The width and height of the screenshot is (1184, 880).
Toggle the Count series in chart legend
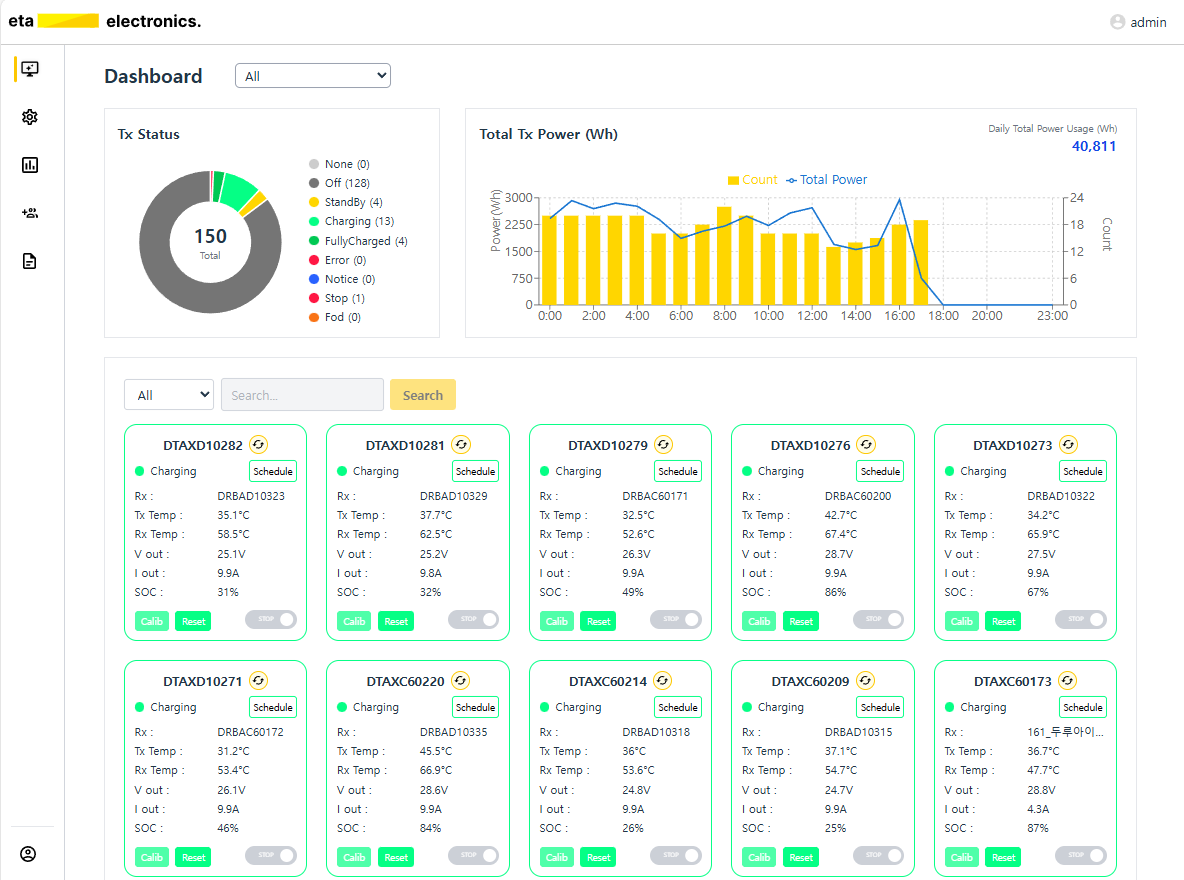click(752, 180)
